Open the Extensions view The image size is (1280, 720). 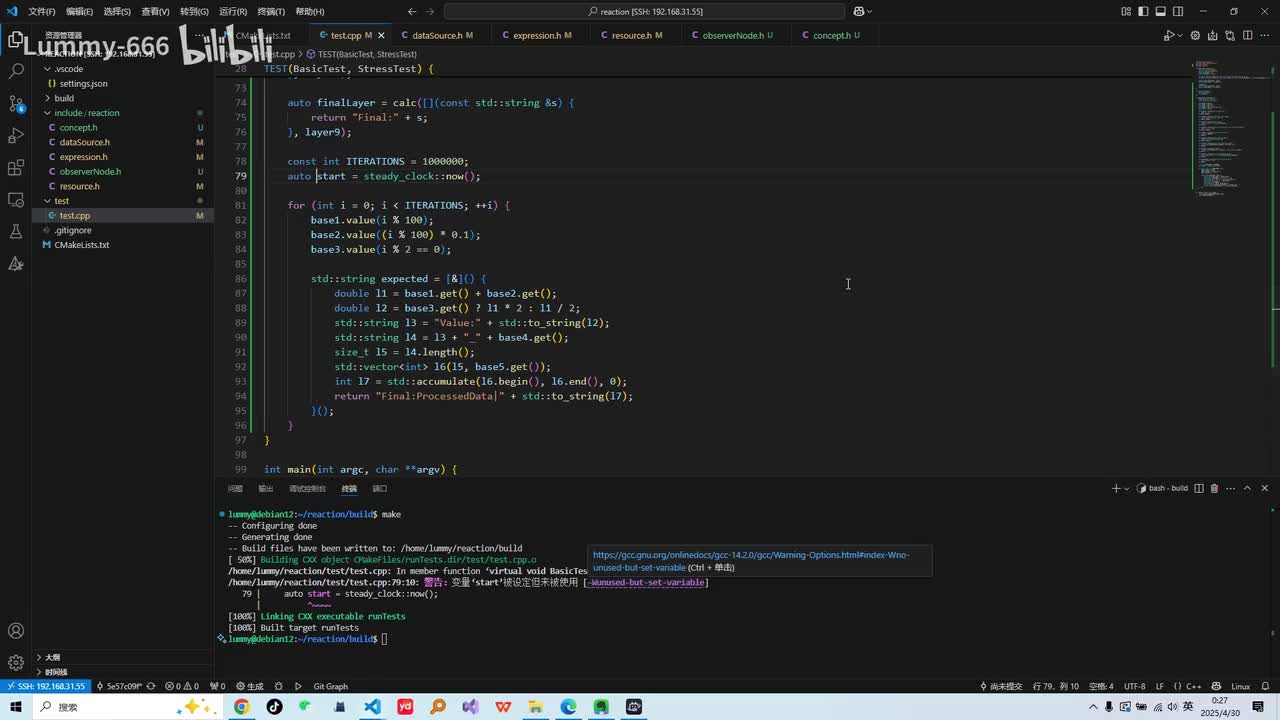(16, 167)
